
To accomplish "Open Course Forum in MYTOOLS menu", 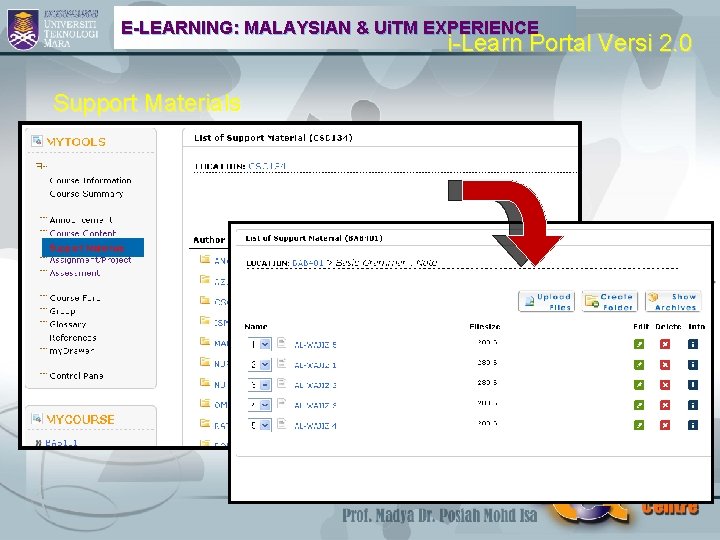I will click(75, 298).
